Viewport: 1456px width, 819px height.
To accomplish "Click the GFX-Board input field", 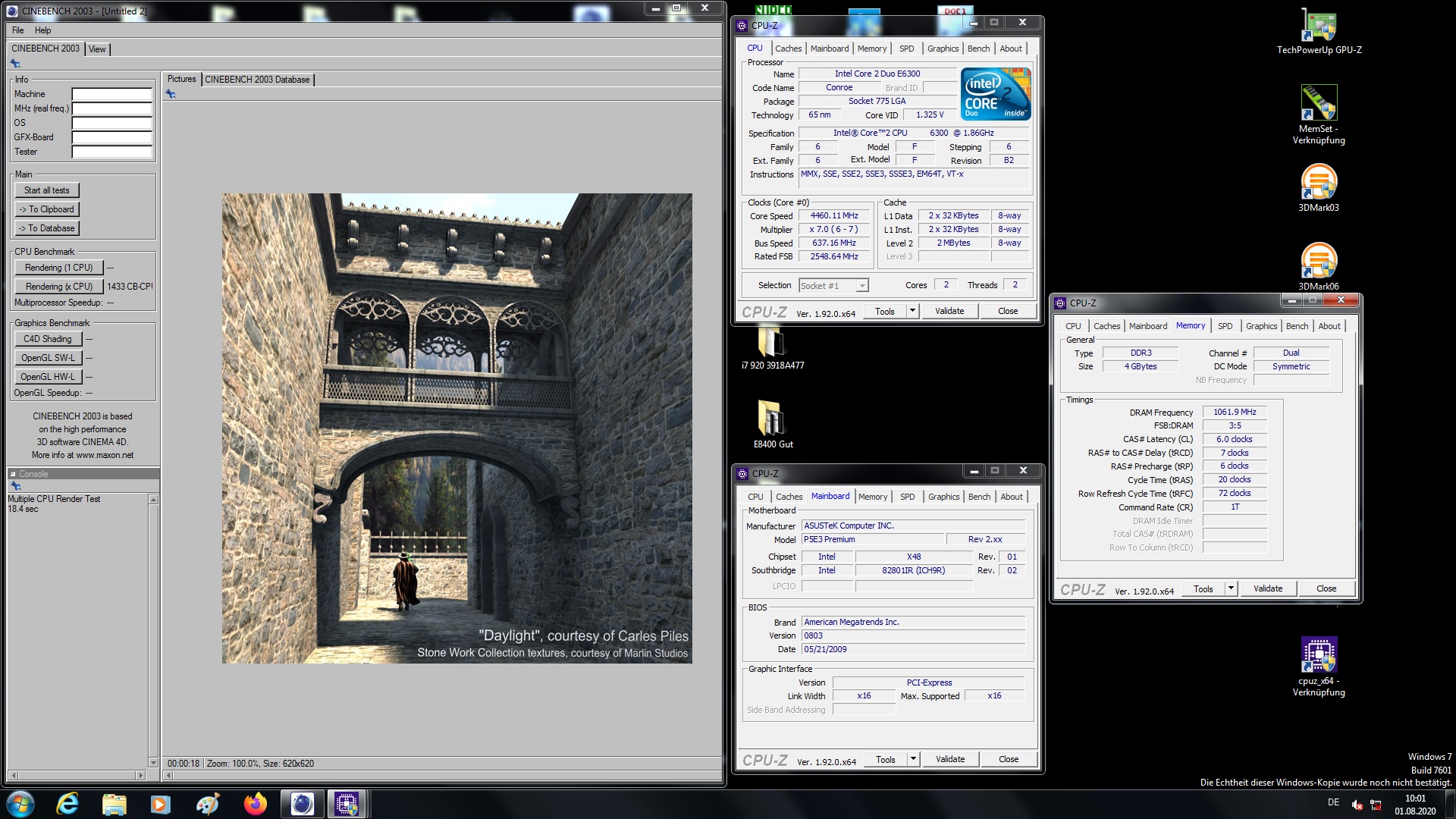I will tap(112, 137).
